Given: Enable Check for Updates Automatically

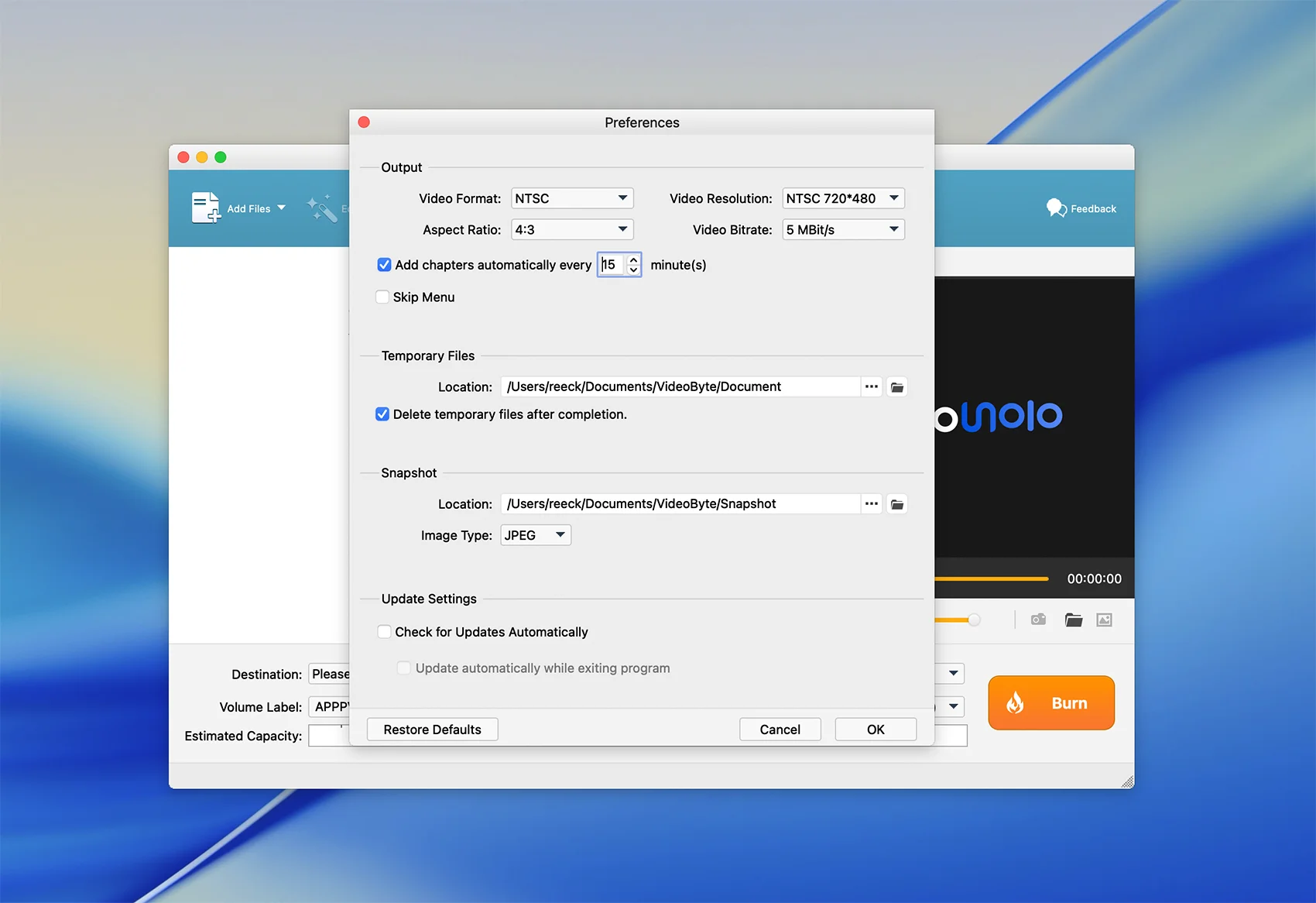Looking at the screenshot, I should pyautogui.click(x=384, y=632).
